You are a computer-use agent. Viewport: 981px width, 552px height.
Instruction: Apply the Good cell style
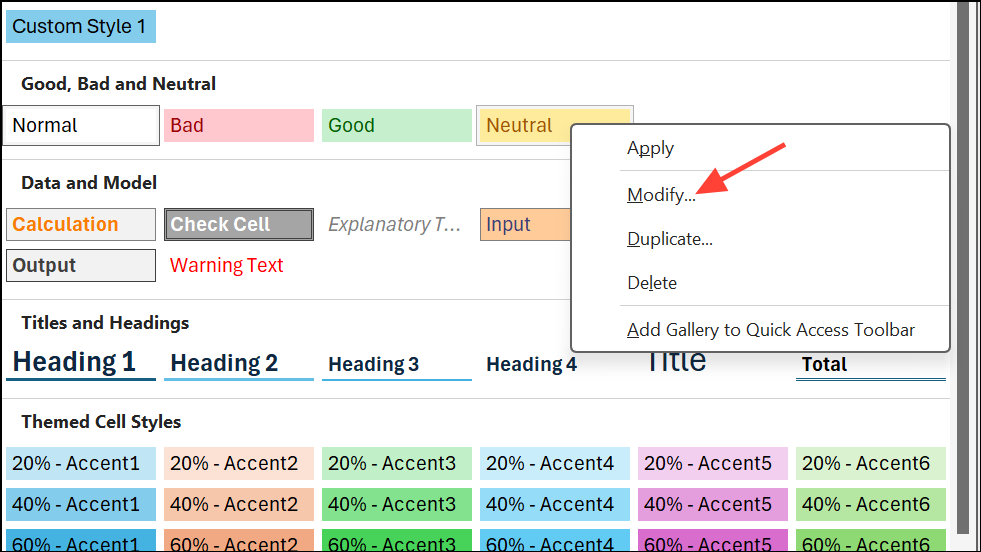pos(396,126)
